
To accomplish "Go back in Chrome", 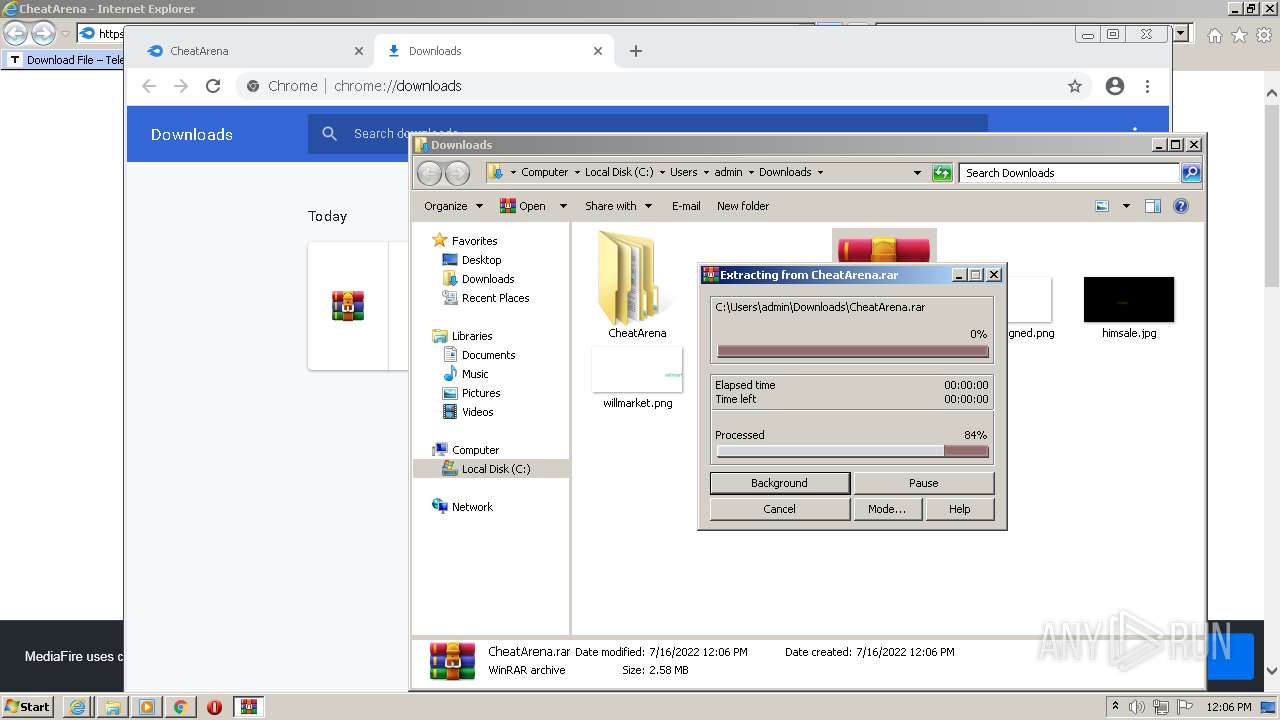I will coord(149,86).
